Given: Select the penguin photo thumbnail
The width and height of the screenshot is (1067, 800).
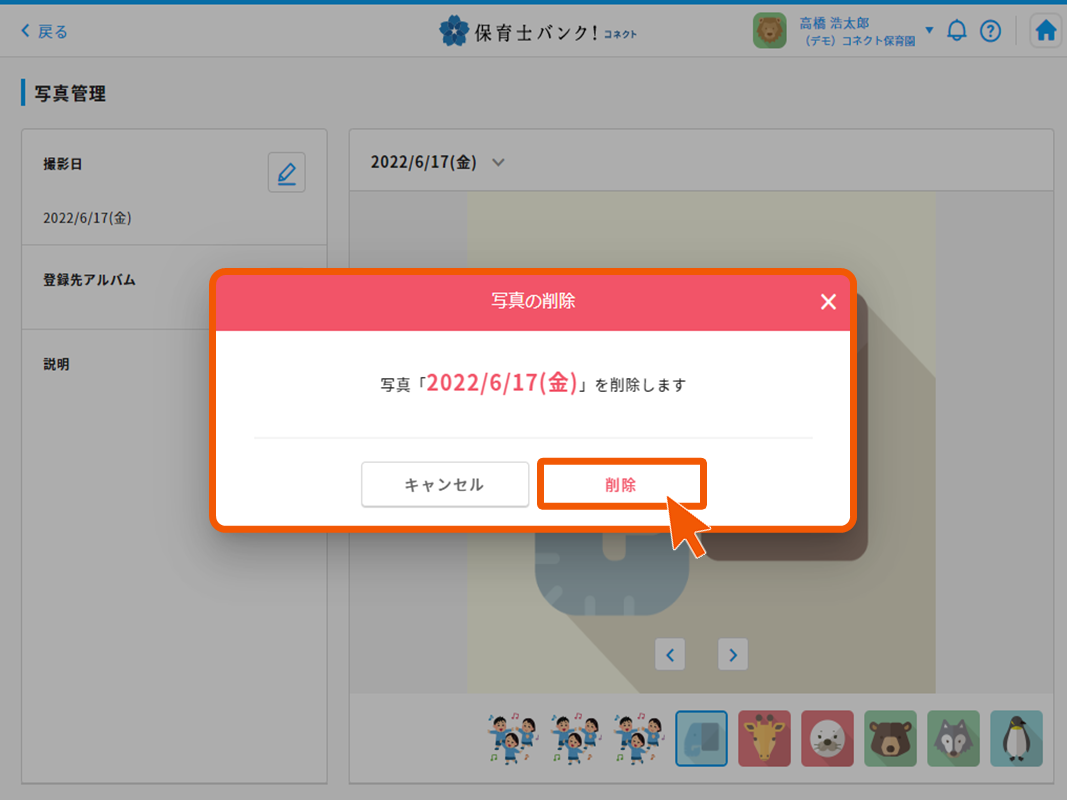Looking at the screenshot, I should [x=1016, y=738].
